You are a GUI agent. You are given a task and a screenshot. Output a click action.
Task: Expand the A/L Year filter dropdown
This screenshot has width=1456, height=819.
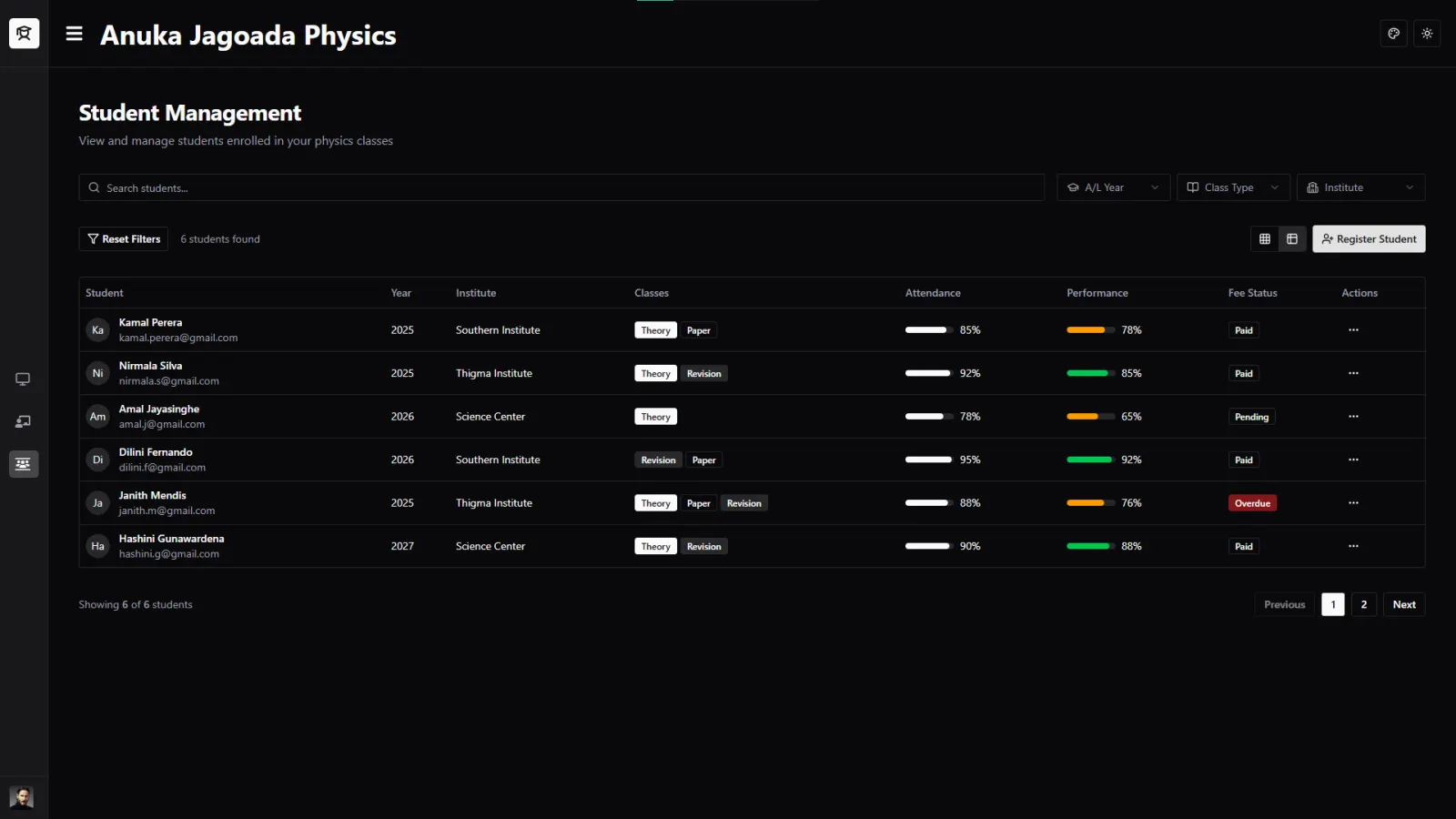pos(1113,187)
